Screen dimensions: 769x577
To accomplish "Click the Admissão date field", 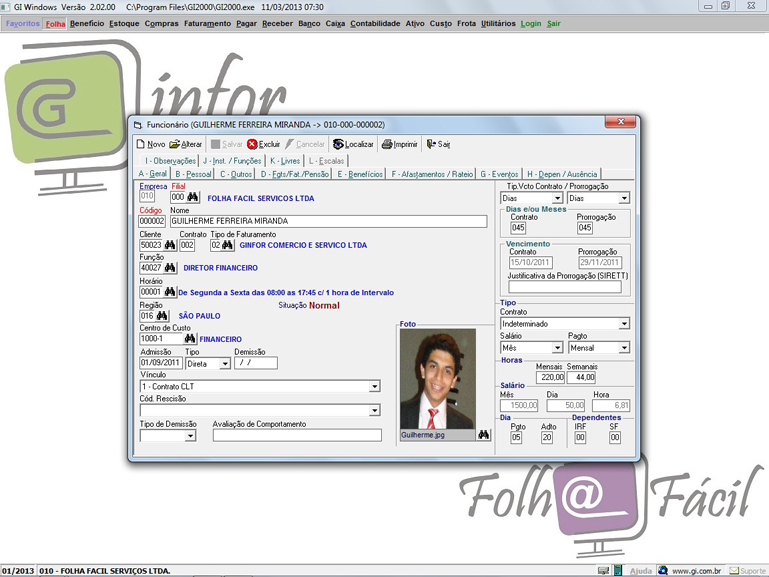I will click(161, 363).
